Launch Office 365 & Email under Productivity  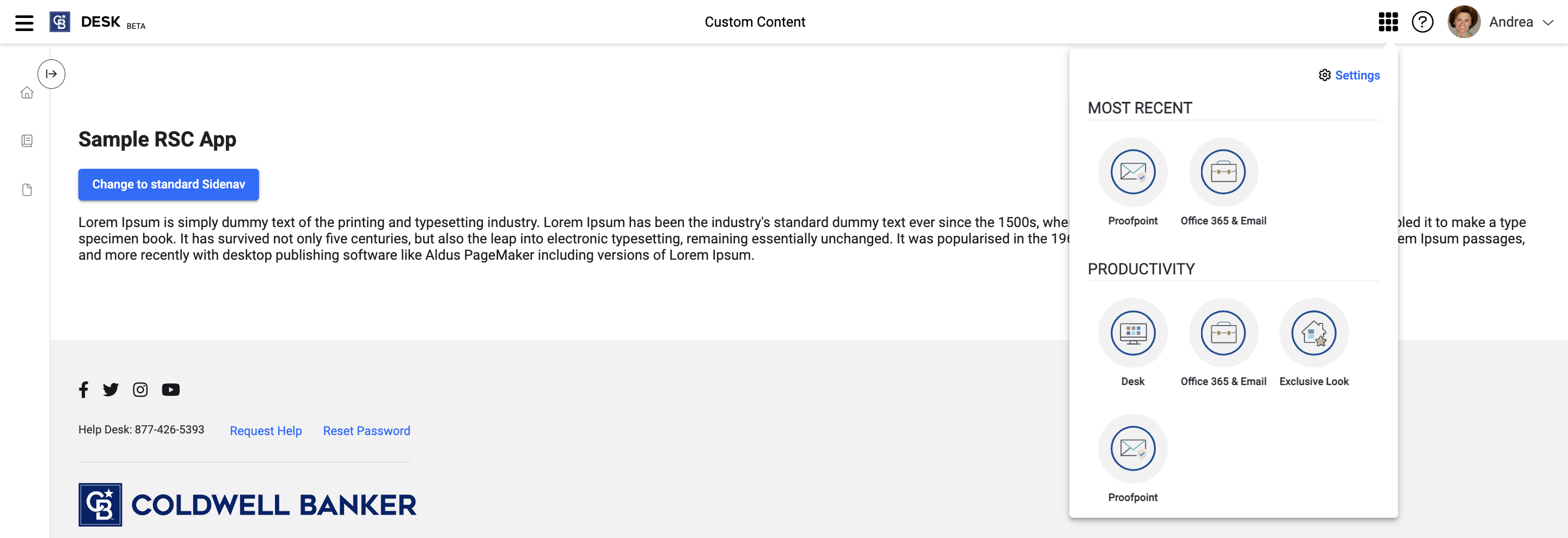1223,333
